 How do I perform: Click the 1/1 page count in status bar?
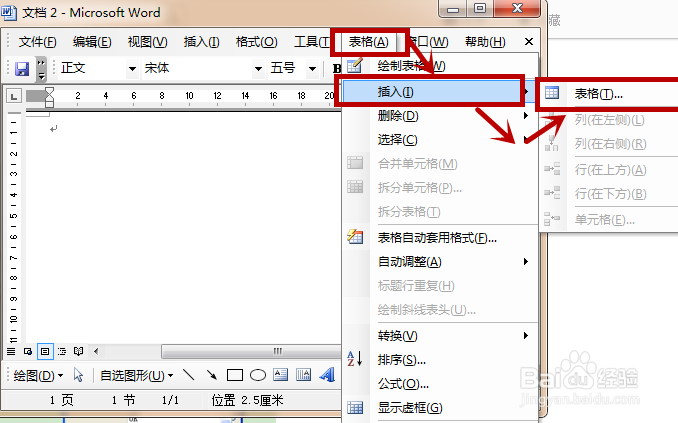[170, 400]
